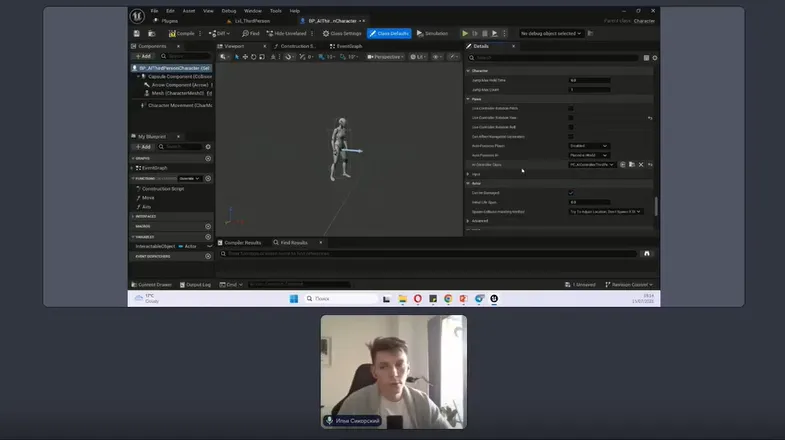Toggle Use Controller Rotation Pitch checkbox
The height and width of the screenshot is (440, 785).
pyautogui.click(x=571, y=108)
